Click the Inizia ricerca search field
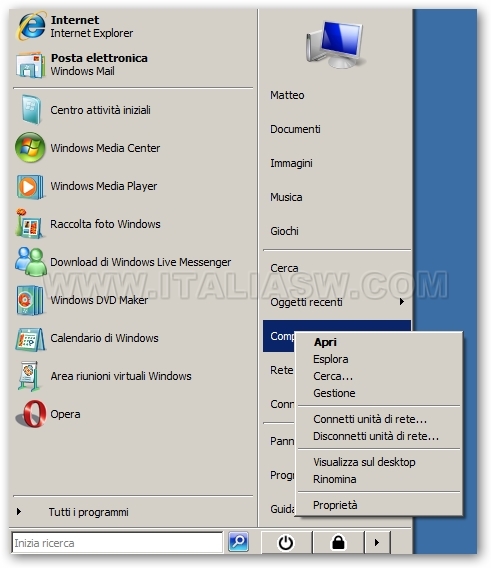 (117, 543)
